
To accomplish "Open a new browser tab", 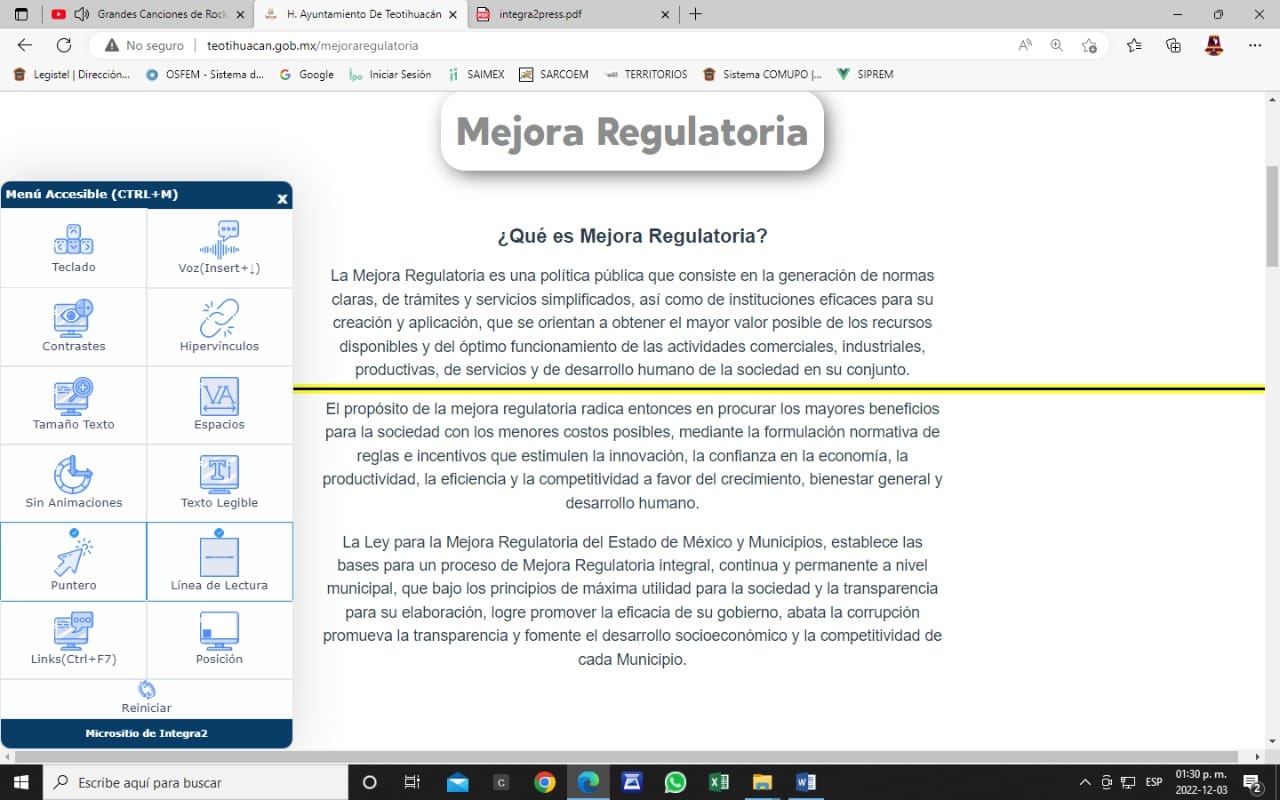I will [696, 14].
